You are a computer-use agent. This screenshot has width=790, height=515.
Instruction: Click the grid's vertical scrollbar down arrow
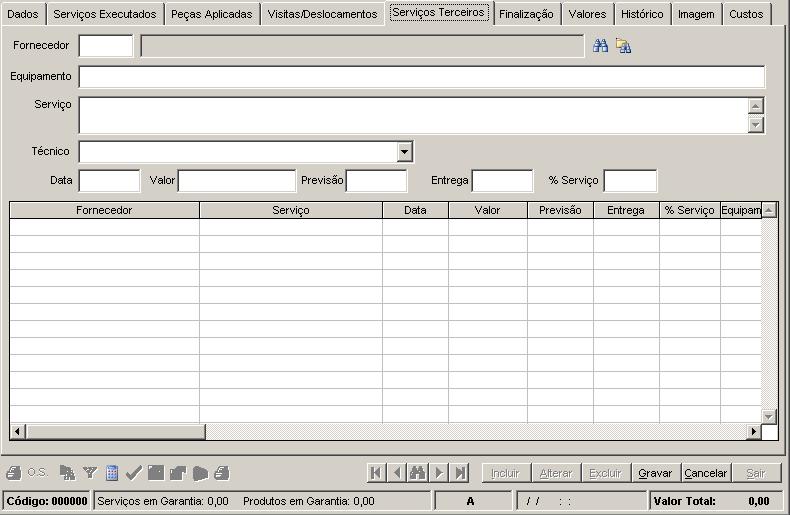tap(769, 416)
